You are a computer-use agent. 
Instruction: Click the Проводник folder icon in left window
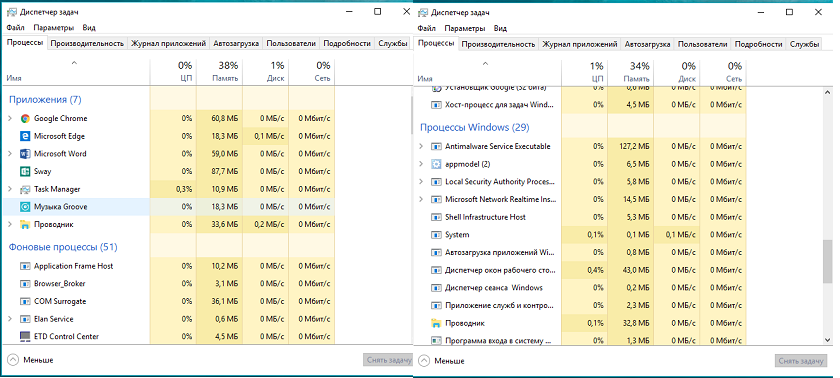[25, 224]
